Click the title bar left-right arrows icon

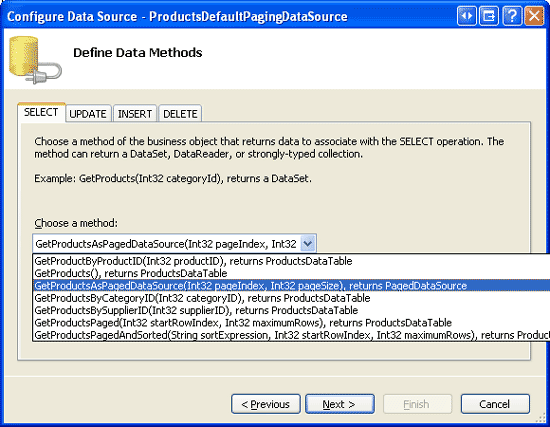pyautogui.click(x=467, y=16)
